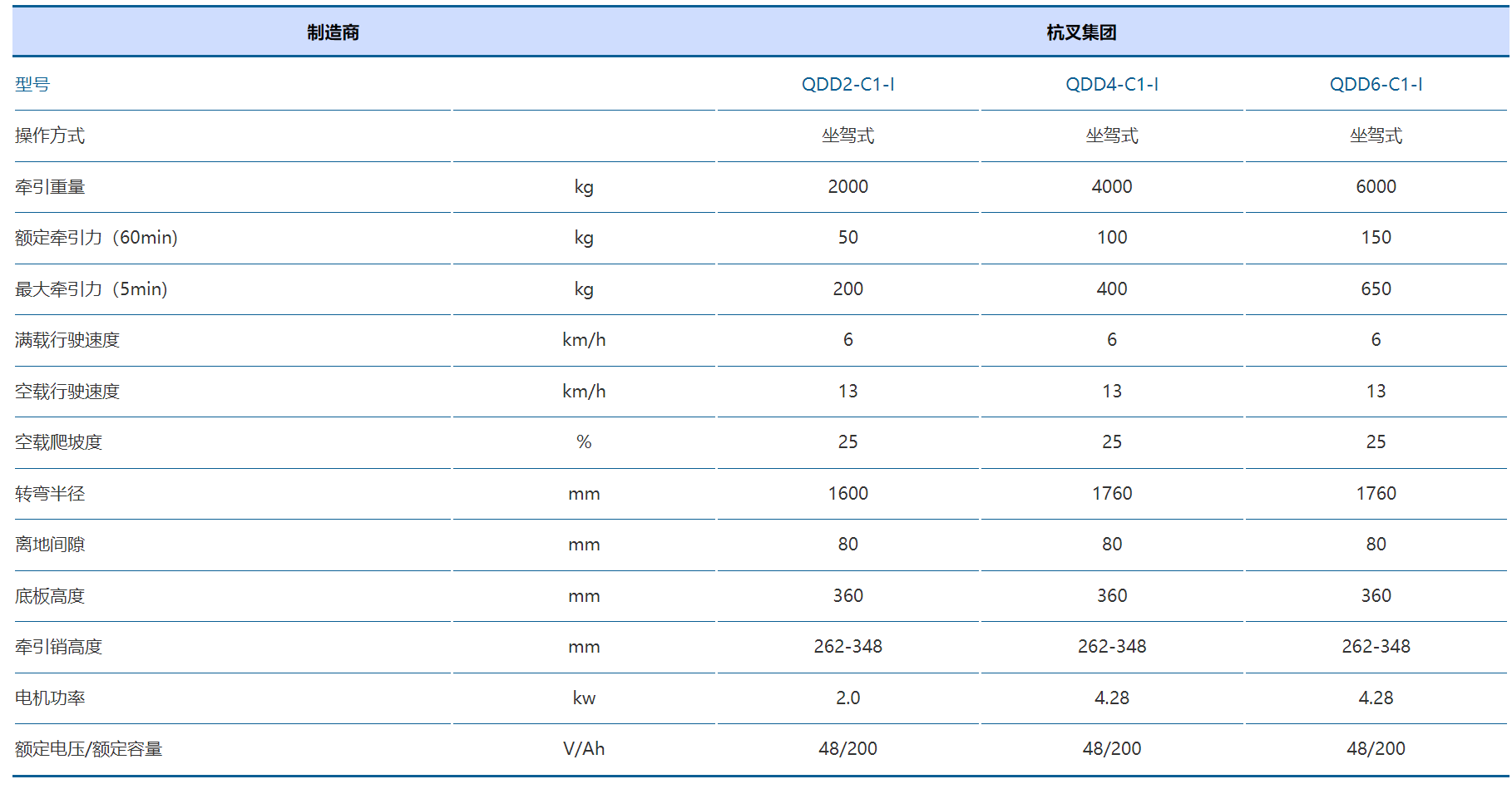The image size is (1512, 789).
Task: Select model QDD2-C1-I
Action: [x=847, y=84]
